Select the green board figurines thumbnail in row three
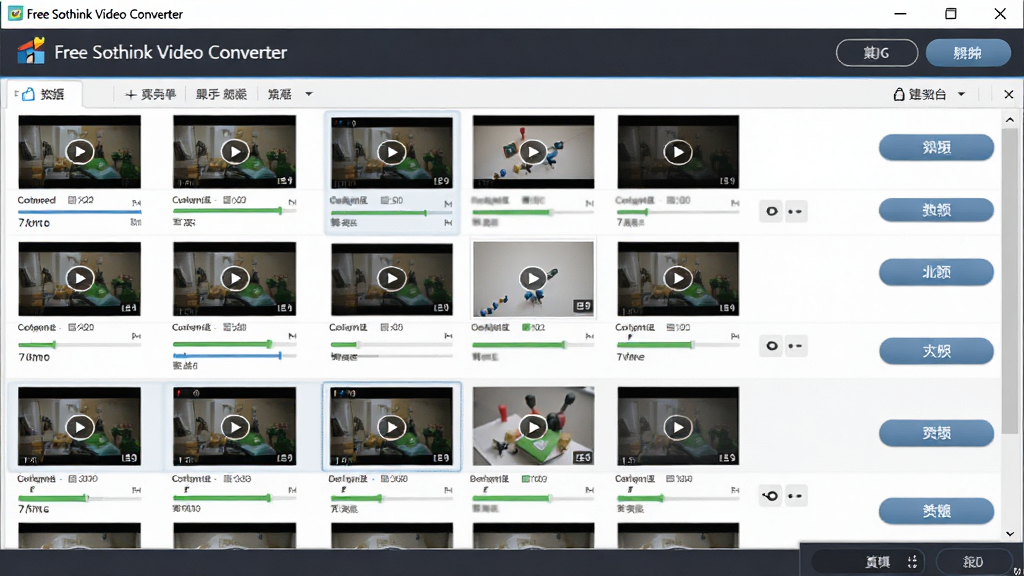This screenshot has height=576, width=1024. (x=534, y=426)
